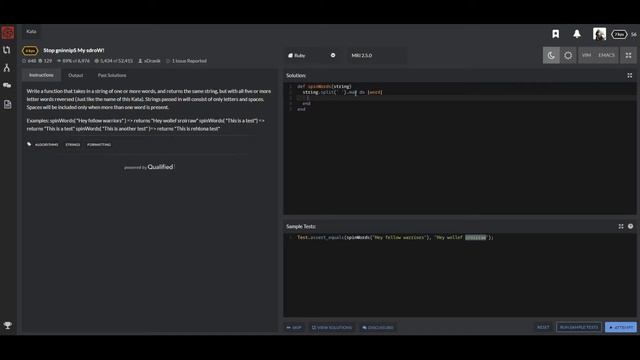Switch to the light sun theme
The height and width of the screenshot is (360, 640).
coord(568,56)
